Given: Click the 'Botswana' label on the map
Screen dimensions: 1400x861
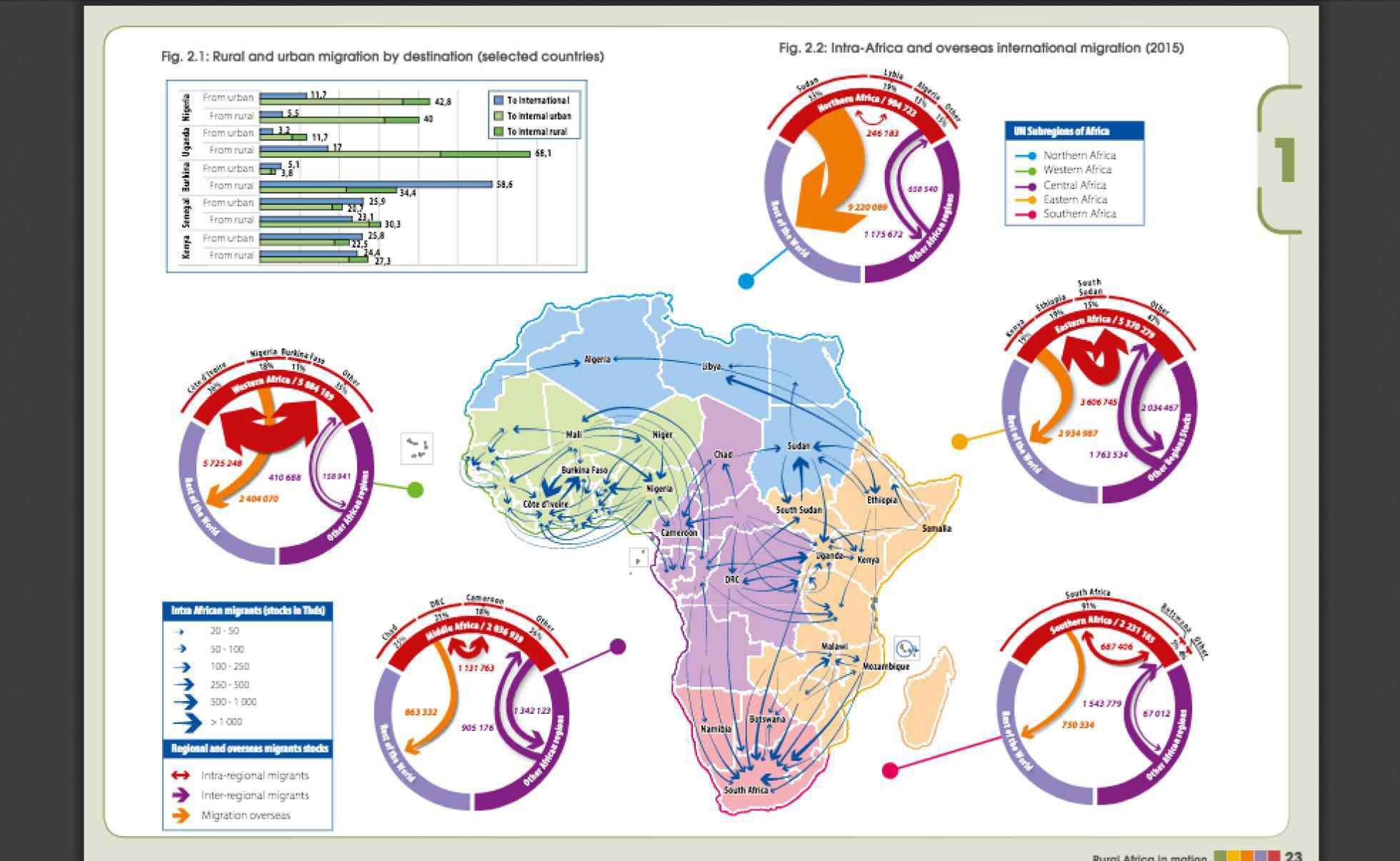Looking at the screenshot, I should (767, 720).
